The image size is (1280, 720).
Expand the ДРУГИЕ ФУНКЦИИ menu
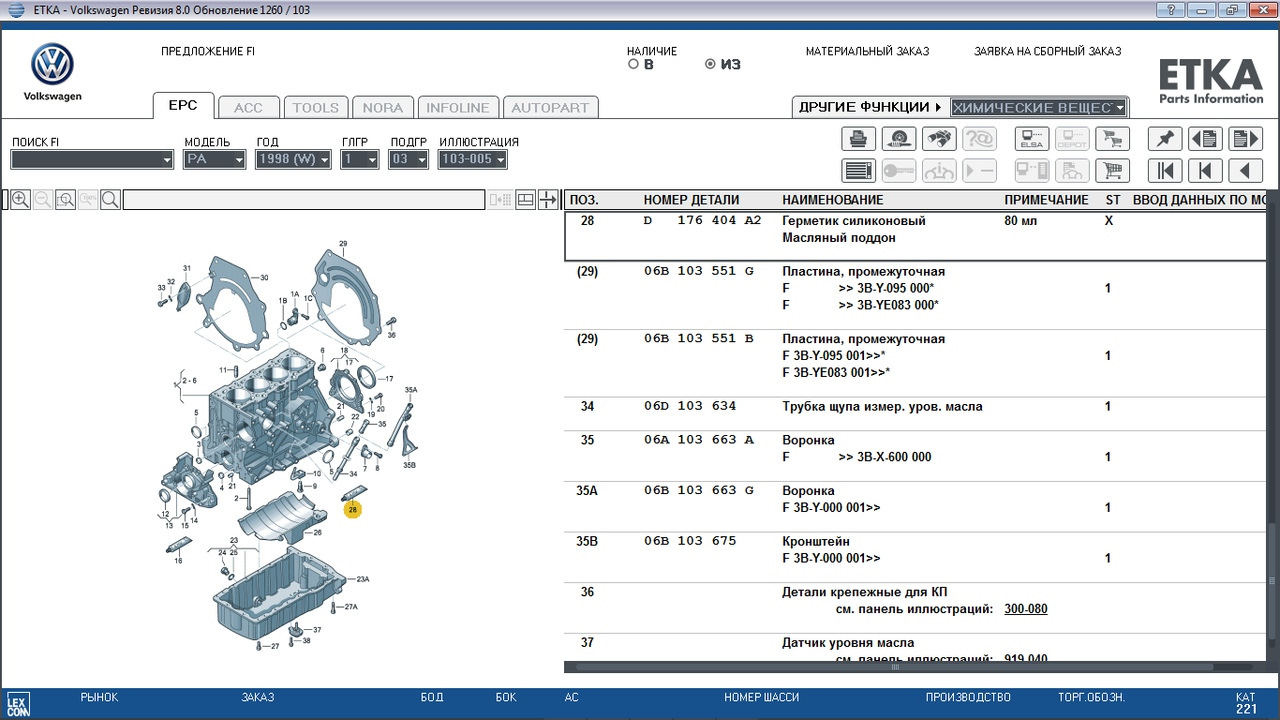(870, 107)
